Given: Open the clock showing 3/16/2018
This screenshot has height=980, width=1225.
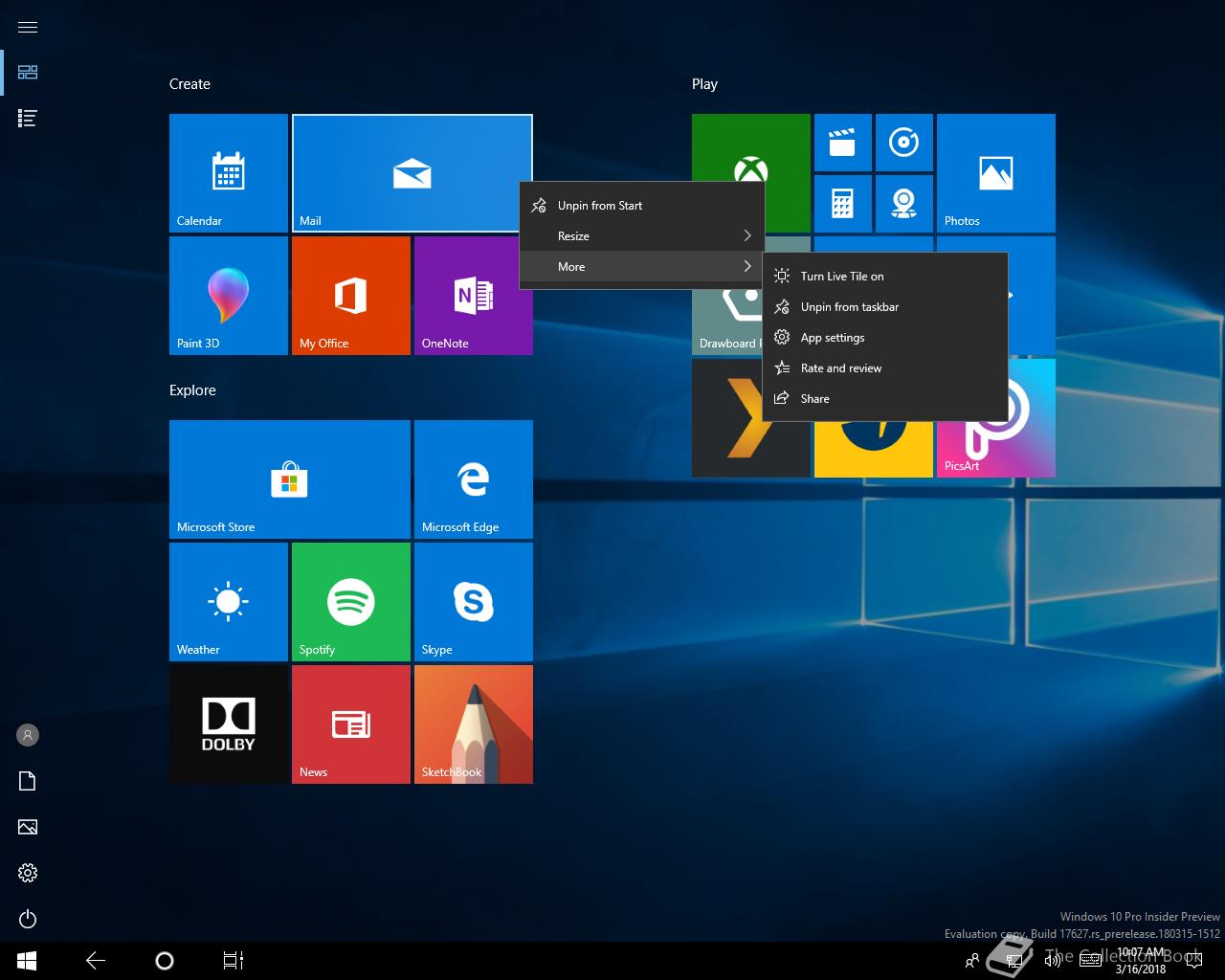Looking at the screenshot, I should coord(1141,961).
